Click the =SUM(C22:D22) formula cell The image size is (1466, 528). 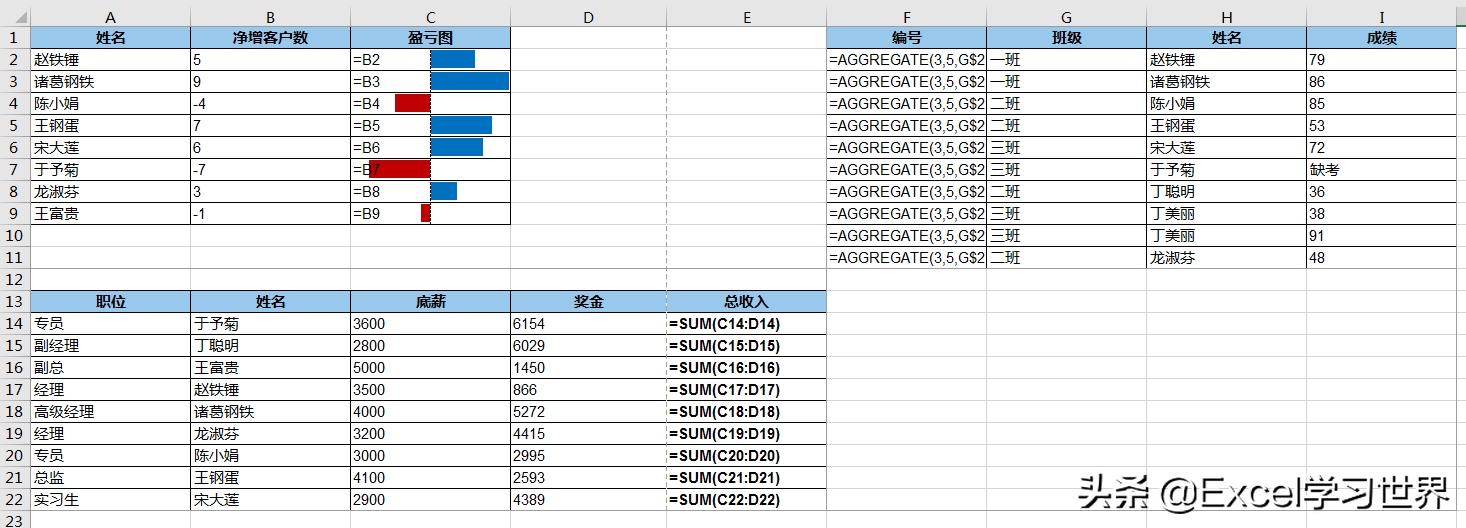747,500
